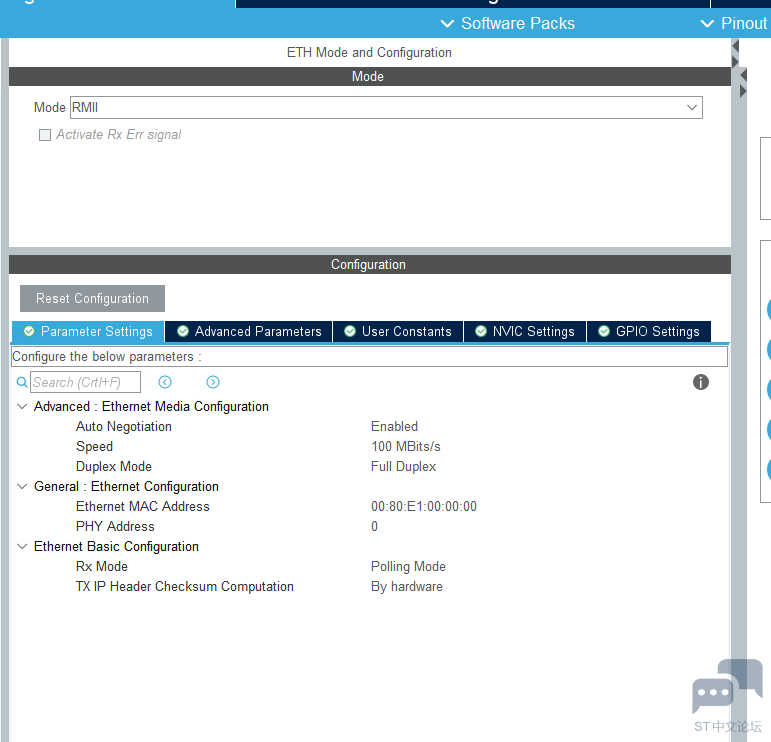Screen dimensions: 771x742
Task: Open the Pinout menu
Action: pyautogui.click(x=734, y=23)
